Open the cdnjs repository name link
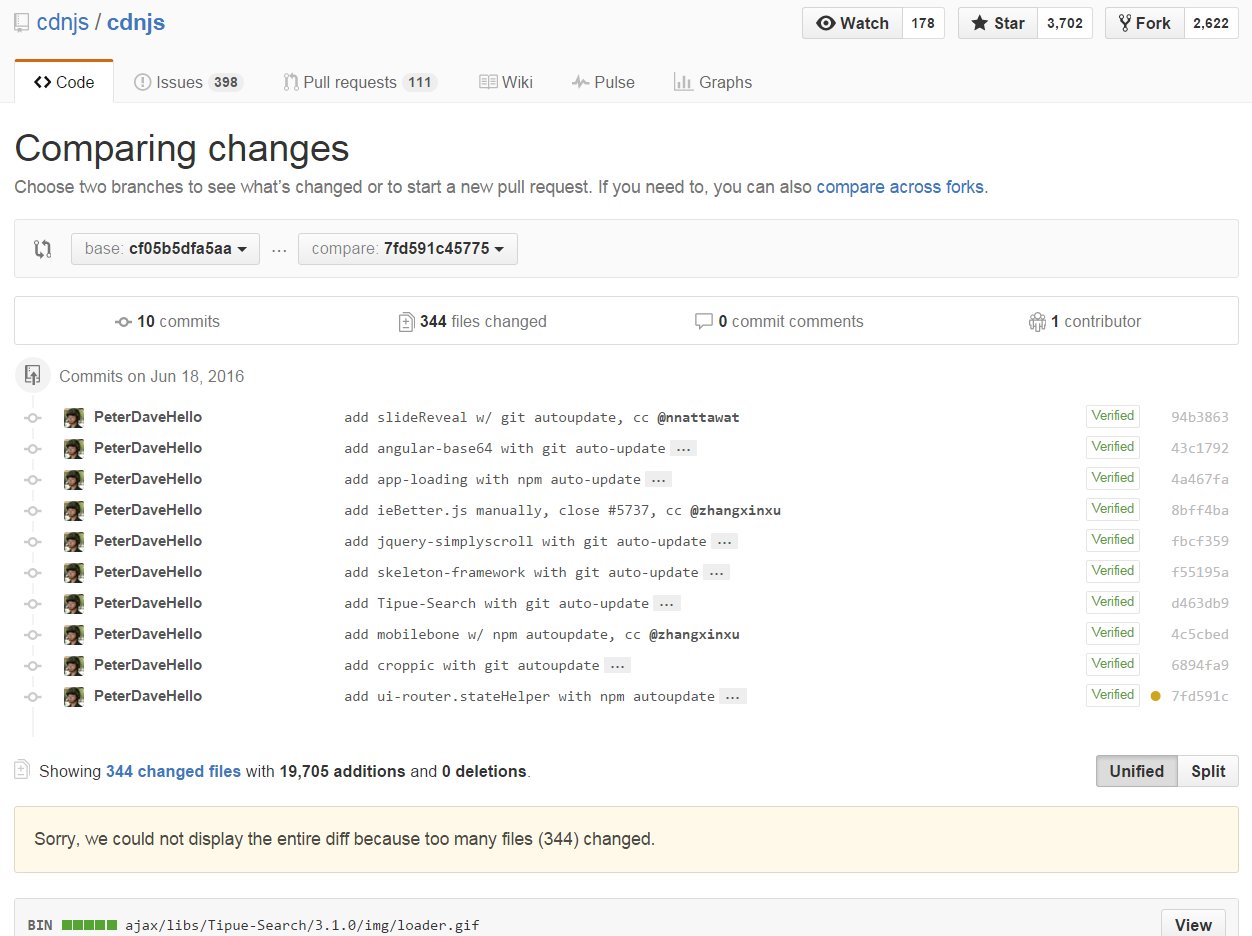Image resolution: width=1252 pixels, height=936 pixels. point(136,22)
